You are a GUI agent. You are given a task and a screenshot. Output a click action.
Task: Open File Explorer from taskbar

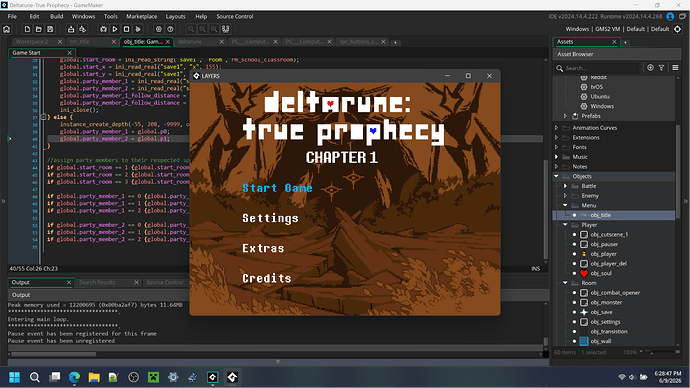[x=94, y=377]
